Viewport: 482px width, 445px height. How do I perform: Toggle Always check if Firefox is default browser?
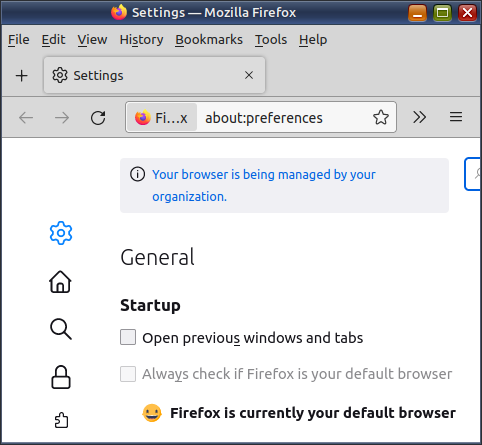point(128,374)
